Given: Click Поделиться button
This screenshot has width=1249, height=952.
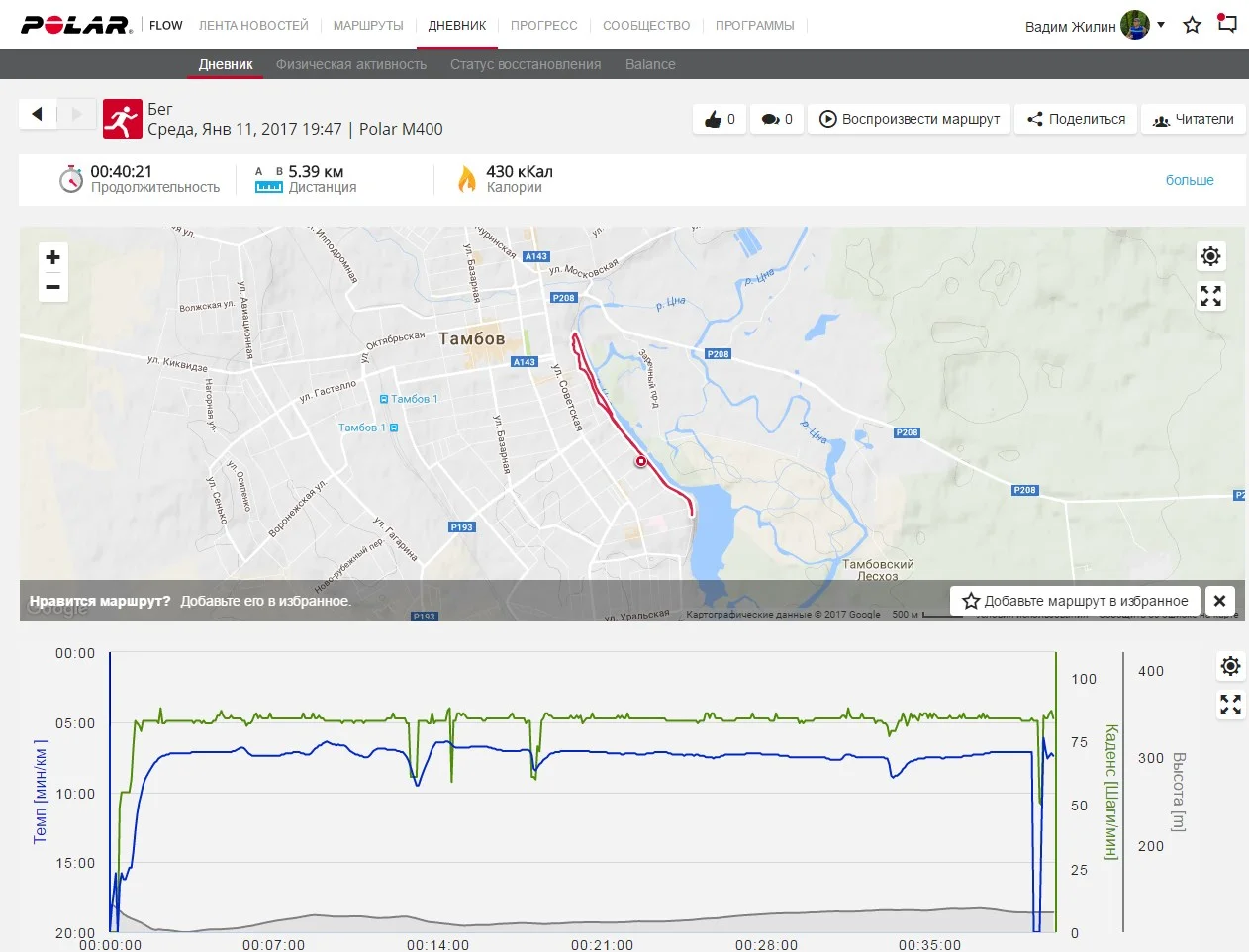Looking at the screenshot, I should coord(1076,119).
